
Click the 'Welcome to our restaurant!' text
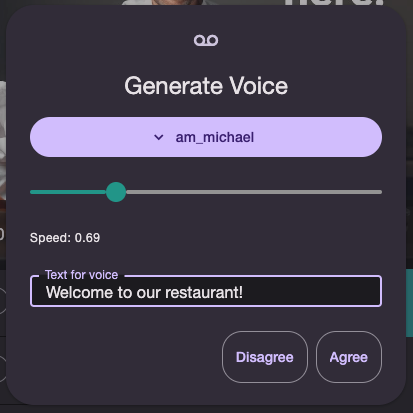point(144,293)
